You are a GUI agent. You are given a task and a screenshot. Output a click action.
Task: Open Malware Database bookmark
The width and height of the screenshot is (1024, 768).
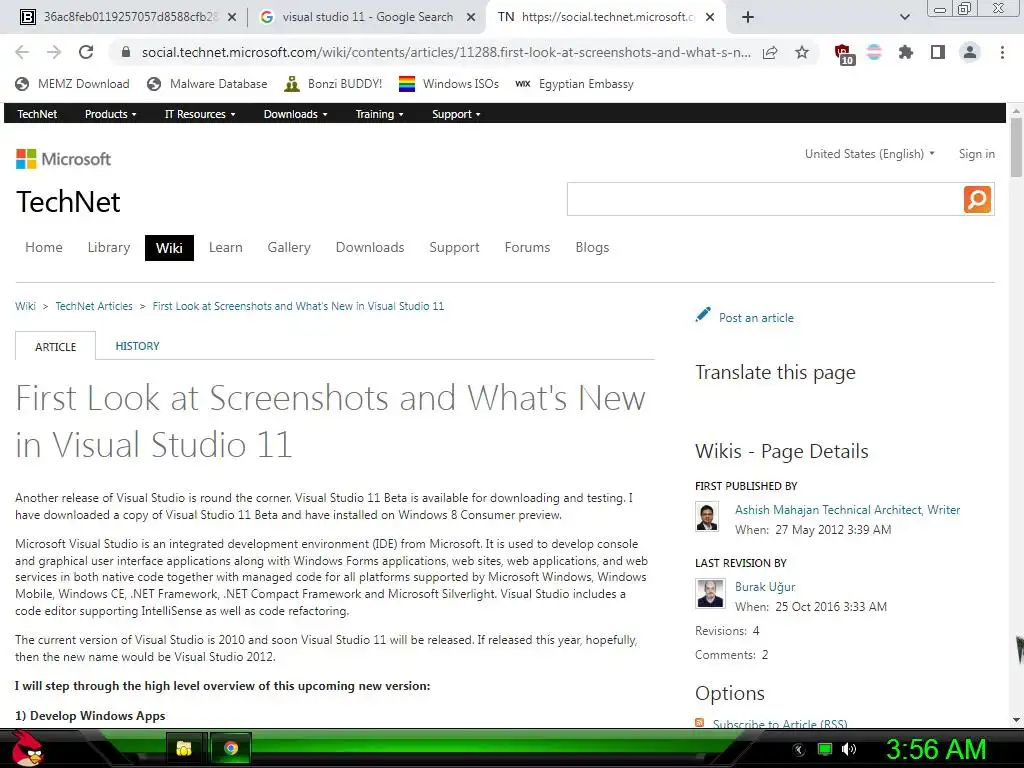(207, 84)
